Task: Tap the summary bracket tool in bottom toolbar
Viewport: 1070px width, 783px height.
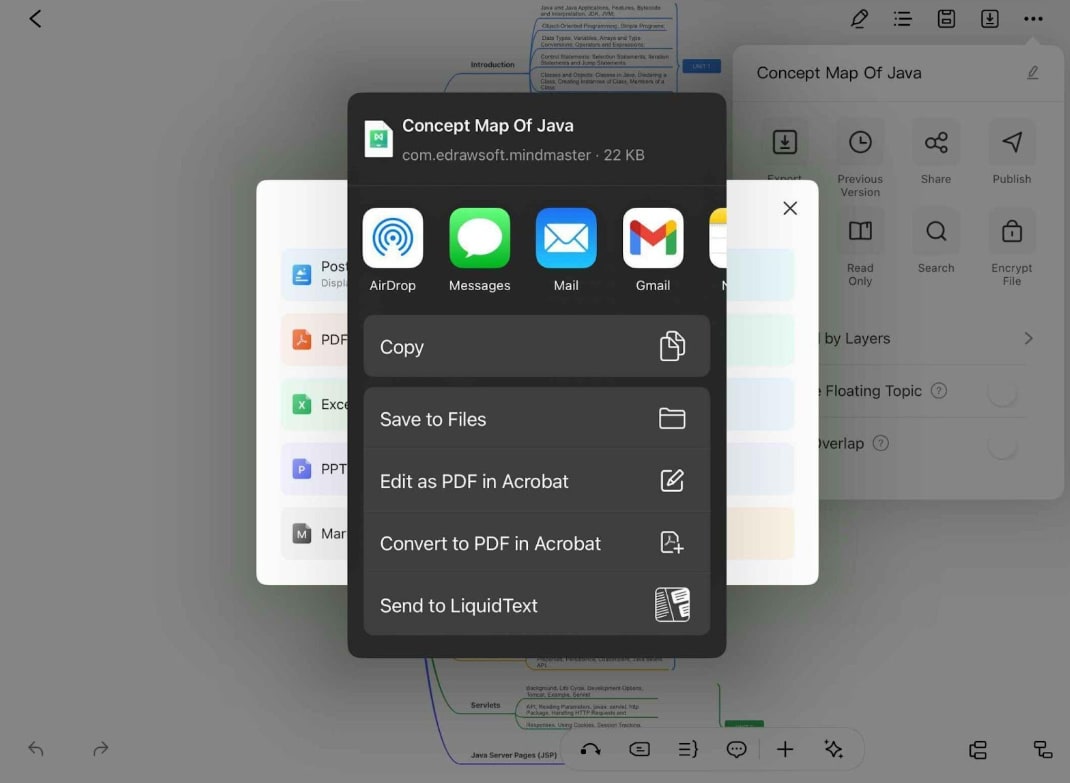Action: (688, 750)
